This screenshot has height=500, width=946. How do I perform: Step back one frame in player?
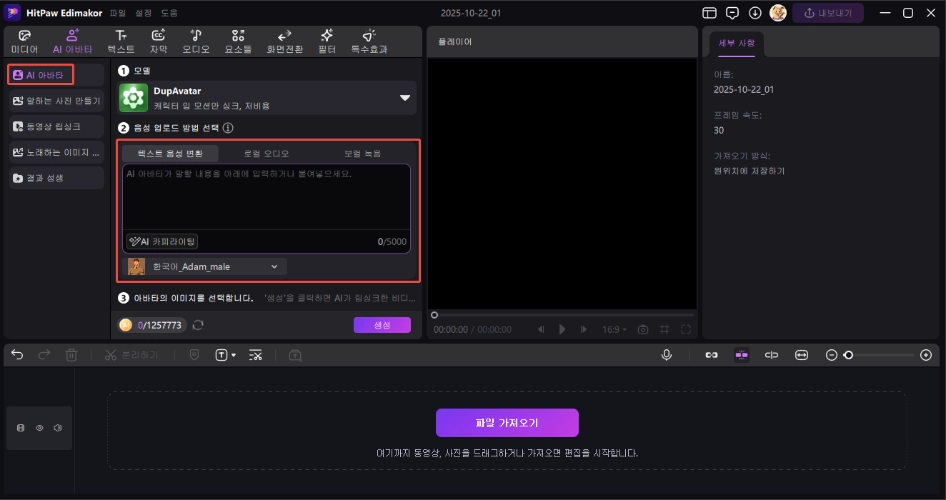(x=541, y=329)
